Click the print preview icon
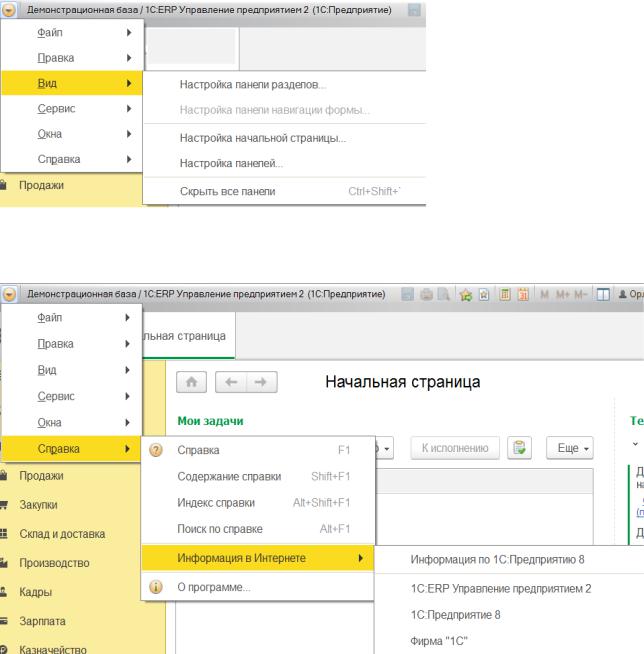644x654 pixels. click(443, 294)
